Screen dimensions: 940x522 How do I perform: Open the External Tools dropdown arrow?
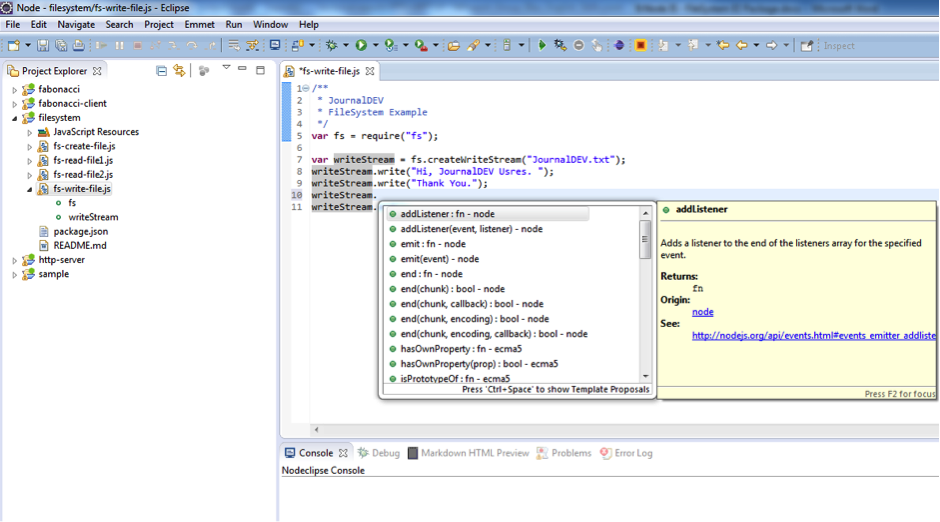(436, 46)
